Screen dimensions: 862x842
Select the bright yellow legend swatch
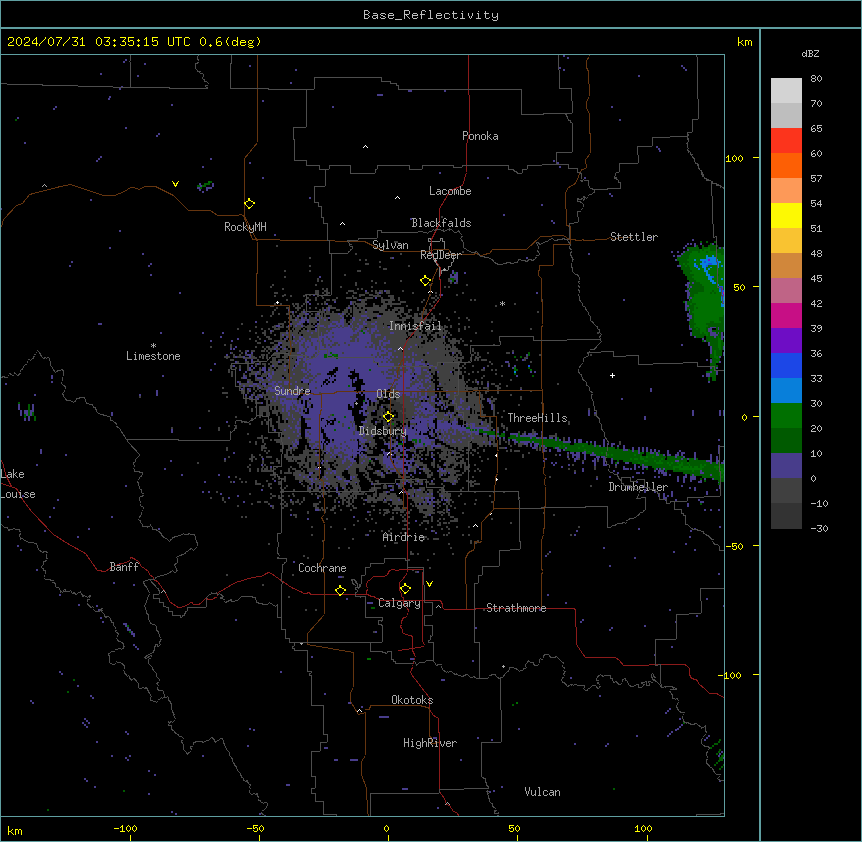click(x=786, y=215)
